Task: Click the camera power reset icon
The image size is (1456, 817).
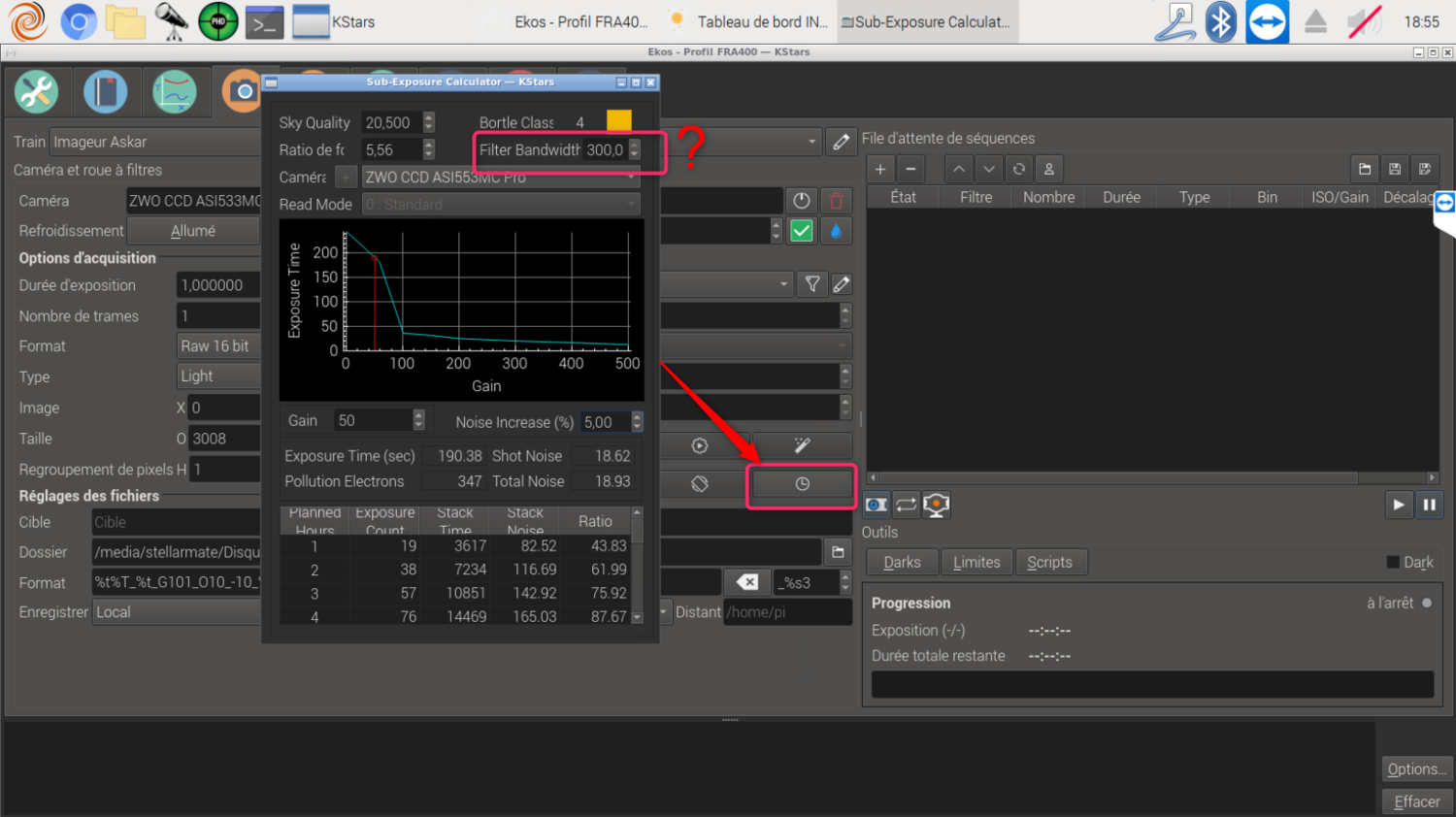Action: click(x=801, y=201)
